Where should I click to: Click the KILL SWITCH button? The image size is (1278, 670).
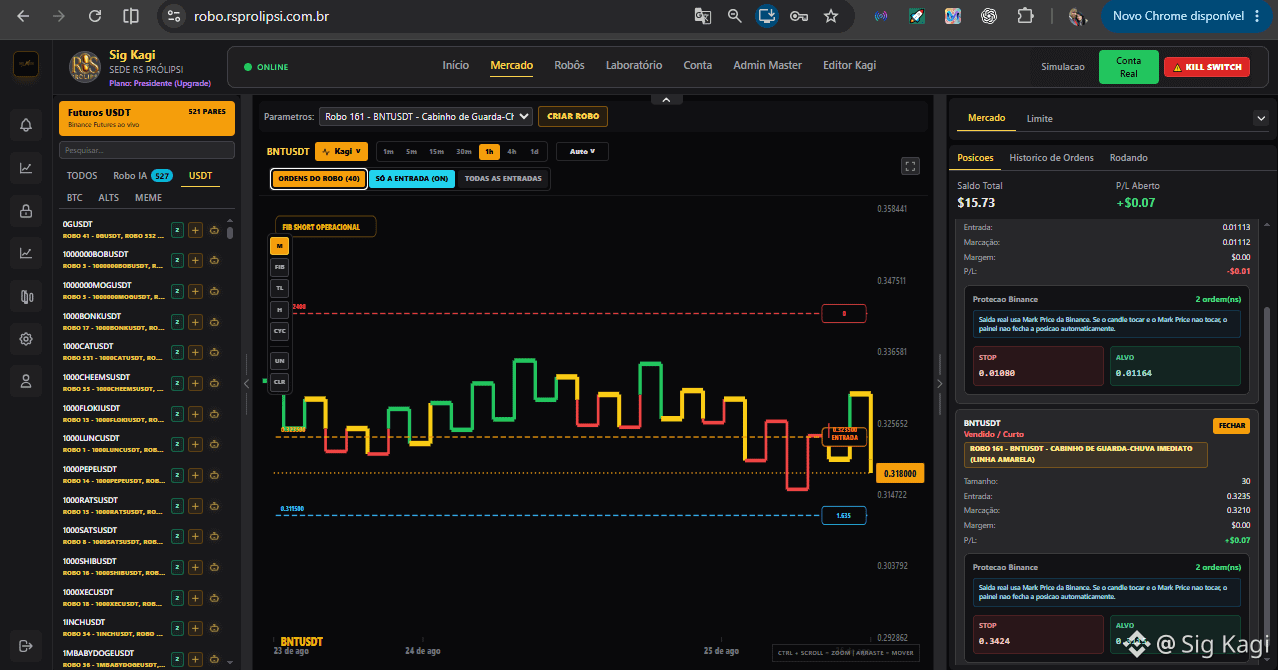coord(1207,67)
